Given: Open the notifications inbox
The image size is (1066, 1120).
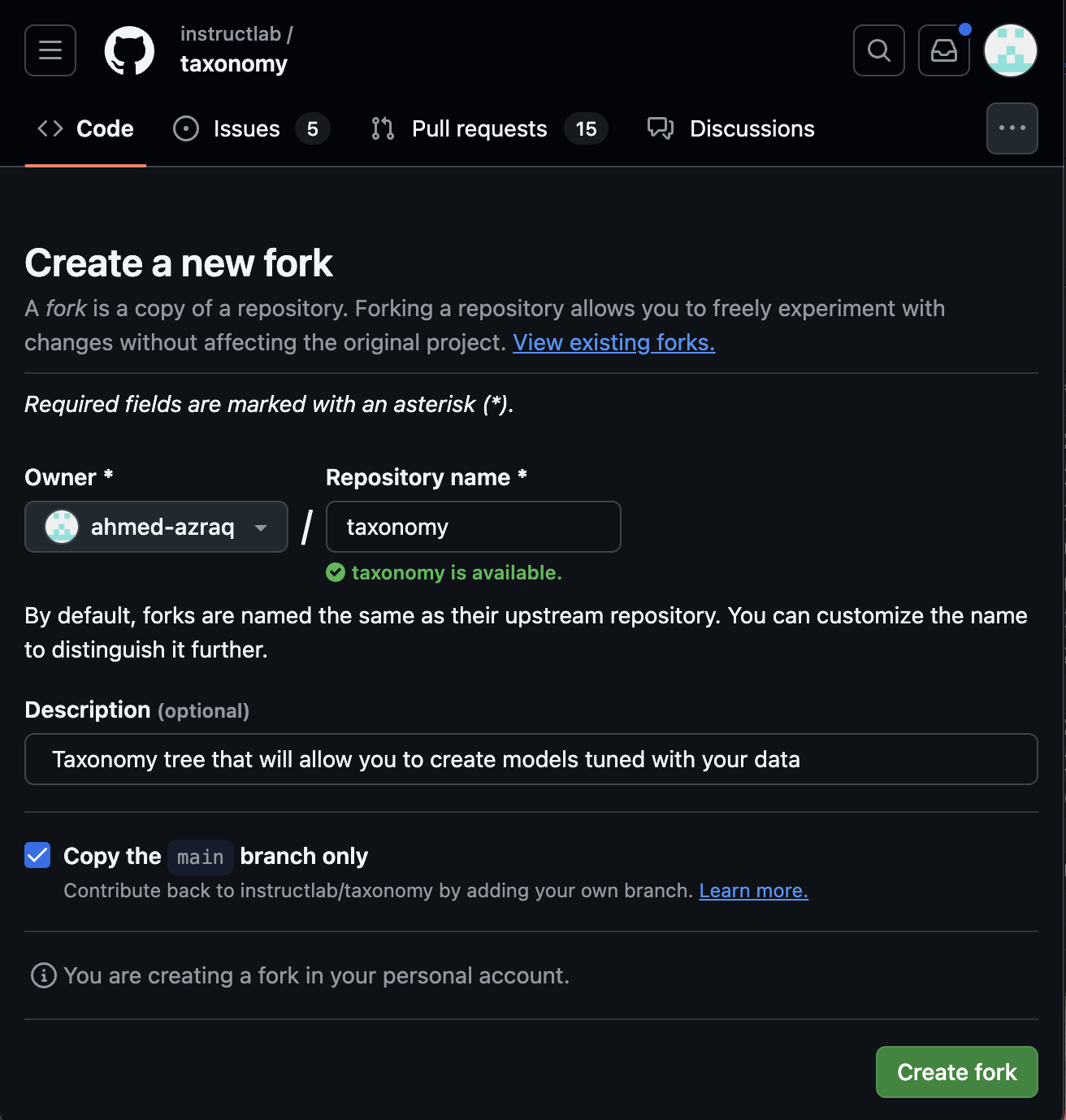Looking at the screenshot, I should click(x=943, y=50).
